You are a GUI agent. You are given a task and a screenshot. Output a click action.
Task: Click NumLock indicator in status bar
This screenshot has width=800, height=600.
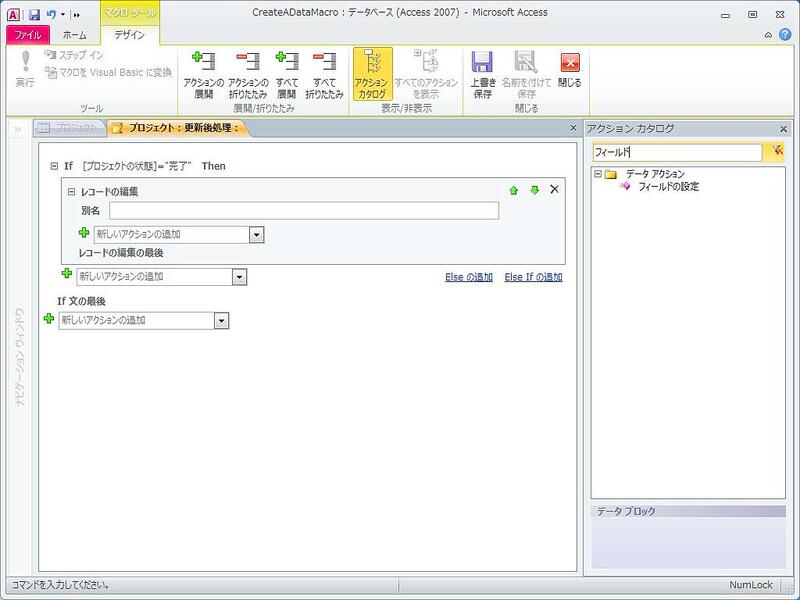click(x=751, y=585)
